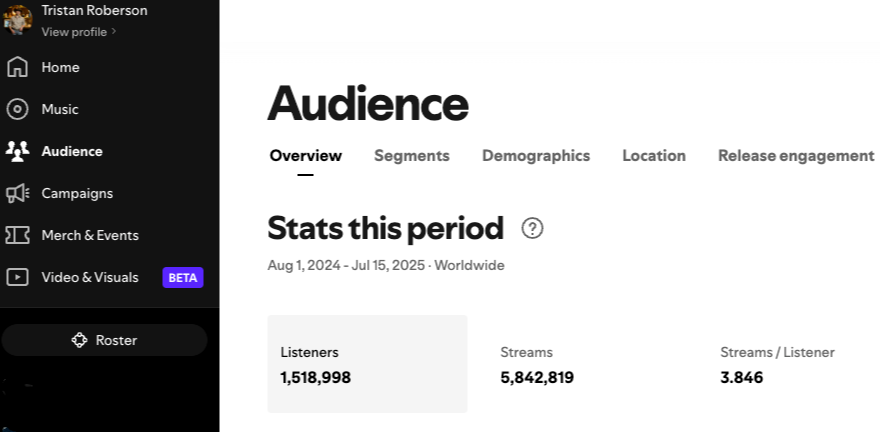Image resolution: width=880 pixels, height=432 pixels.
Task: Select the Listeners stat card
Action: [367, 364]
